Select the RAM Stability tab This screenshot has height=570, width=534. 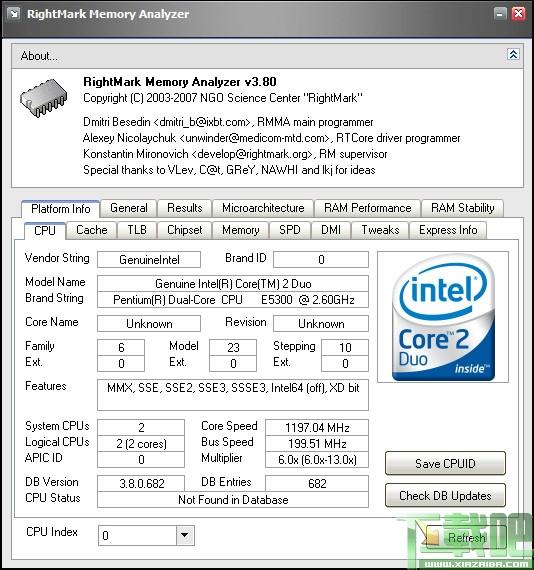pos(462,208)
